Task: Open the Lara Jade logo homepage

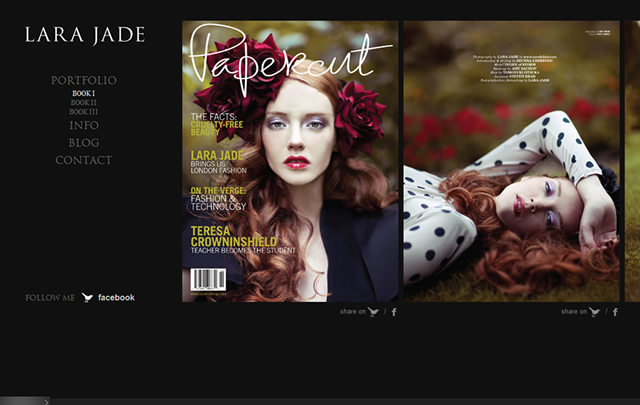Action: (85, 35)
